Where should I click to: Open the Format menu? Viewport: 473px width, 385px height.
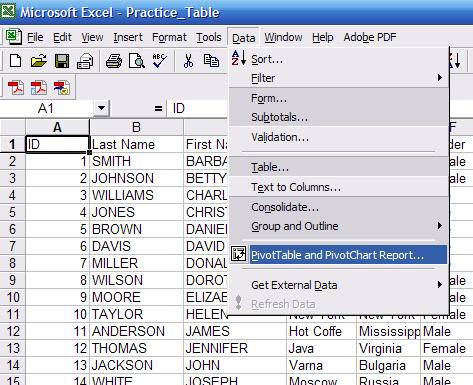(x=169, y=37)
